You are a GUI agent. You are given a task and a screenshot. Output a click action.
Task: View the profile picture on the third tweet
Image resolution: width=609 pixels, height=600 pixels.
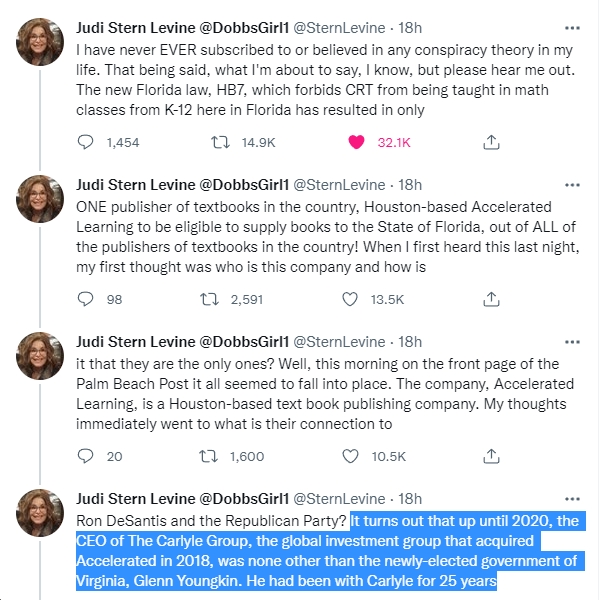click(40, 355)
